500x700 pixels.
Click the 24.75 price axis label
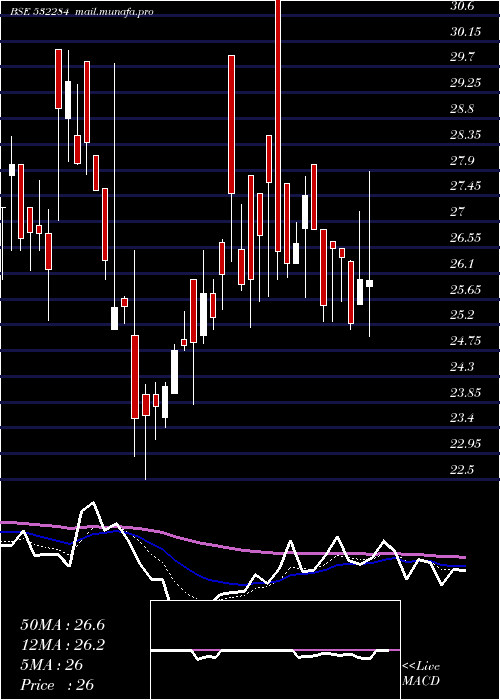coord(464,341)
